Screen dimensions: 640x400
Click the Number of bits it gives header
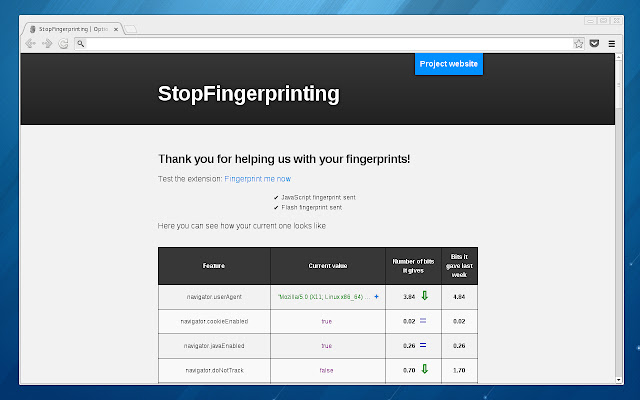413,266
